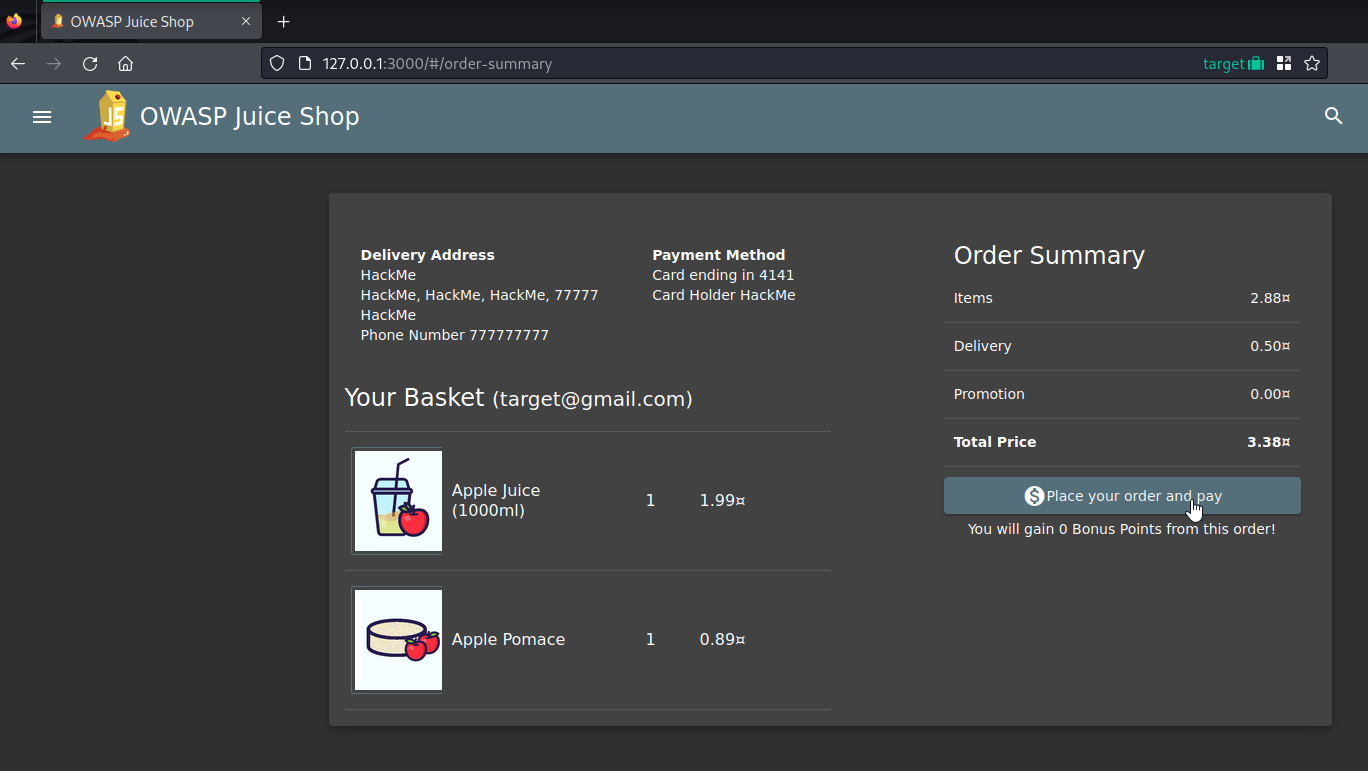Click the Apple Pomace product thumbnail
1368x771 pixels.
point(398,640)
